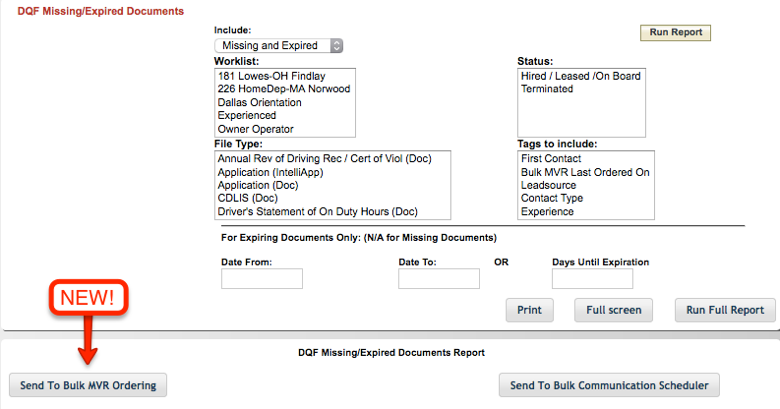The width and height of the screenshot is (780, 409).
Task: Focus the Date From input field
Action: [x=262, y=279]
